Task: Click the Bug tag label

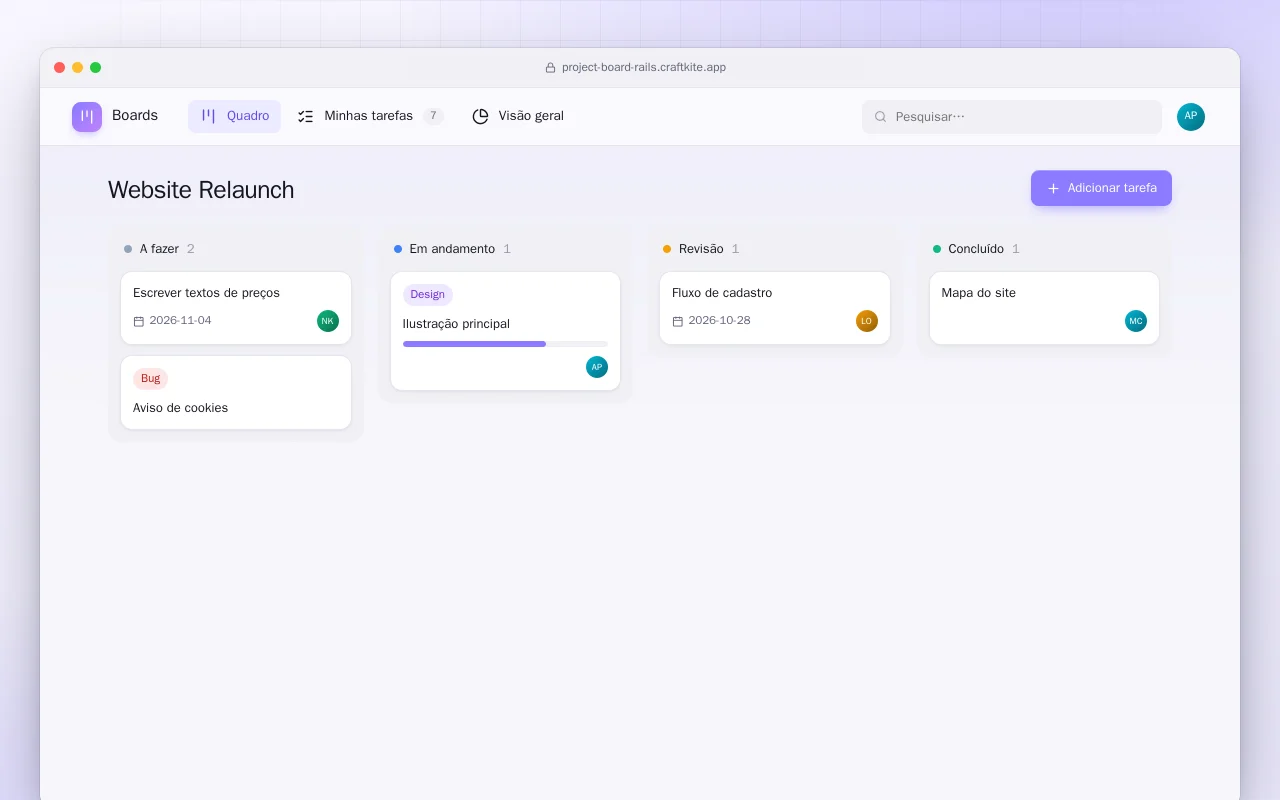Action: click(x=150, y=379)
